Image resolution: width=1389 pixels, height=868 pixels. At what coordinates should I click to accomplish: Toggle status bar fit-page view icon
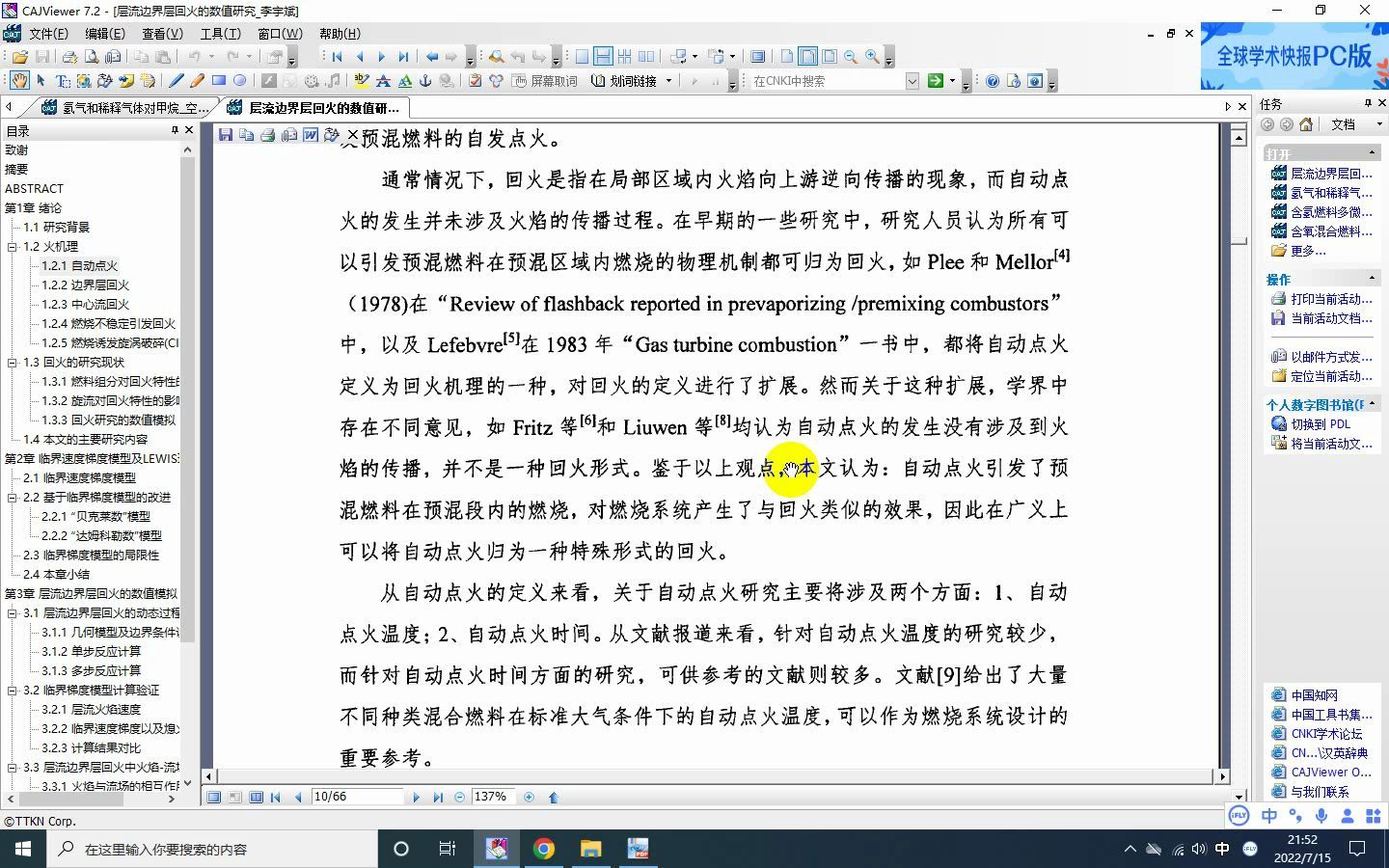(x=214, y=797)
